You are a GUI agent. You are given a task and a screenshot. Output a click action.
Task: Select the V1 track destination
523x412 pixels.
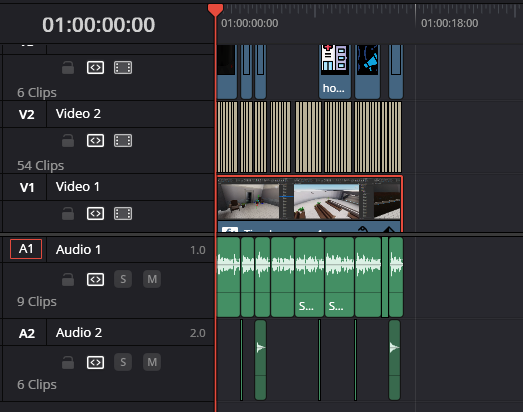(x=27, y=187)
